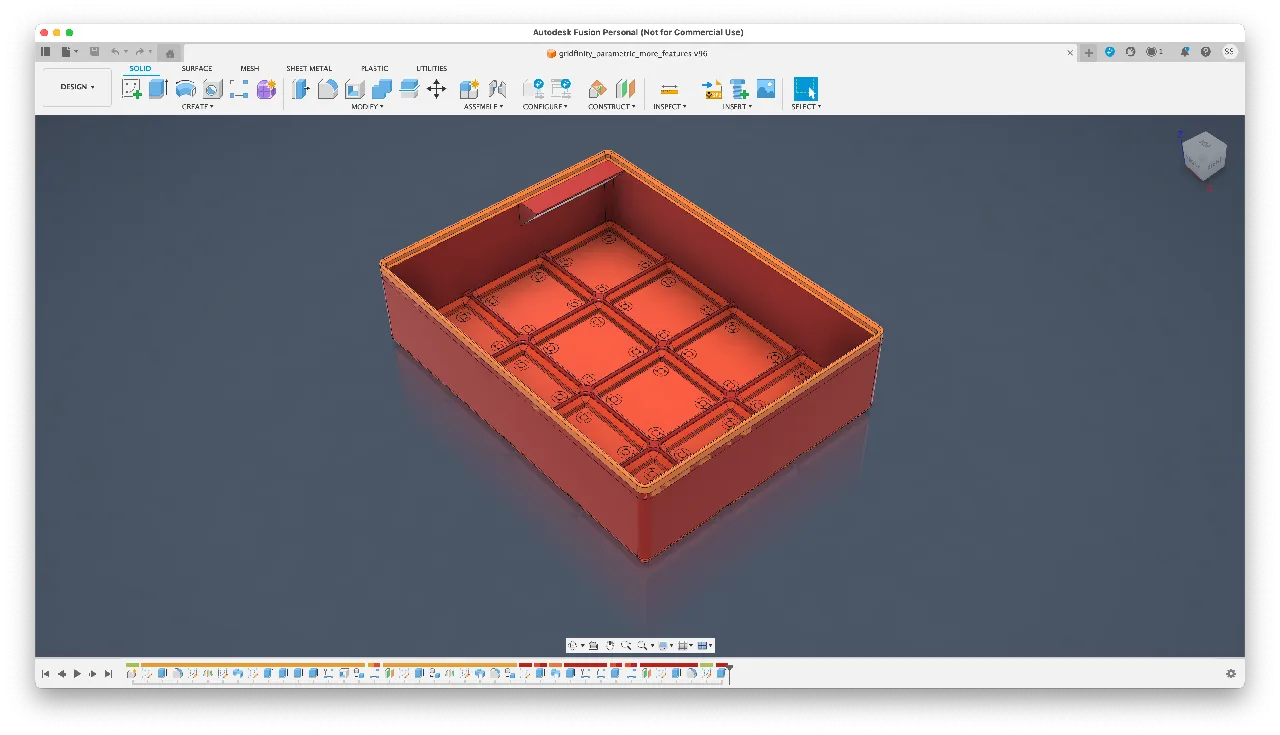
Task: Click the Fit zoom icon
Action: [x=643, y=645]
